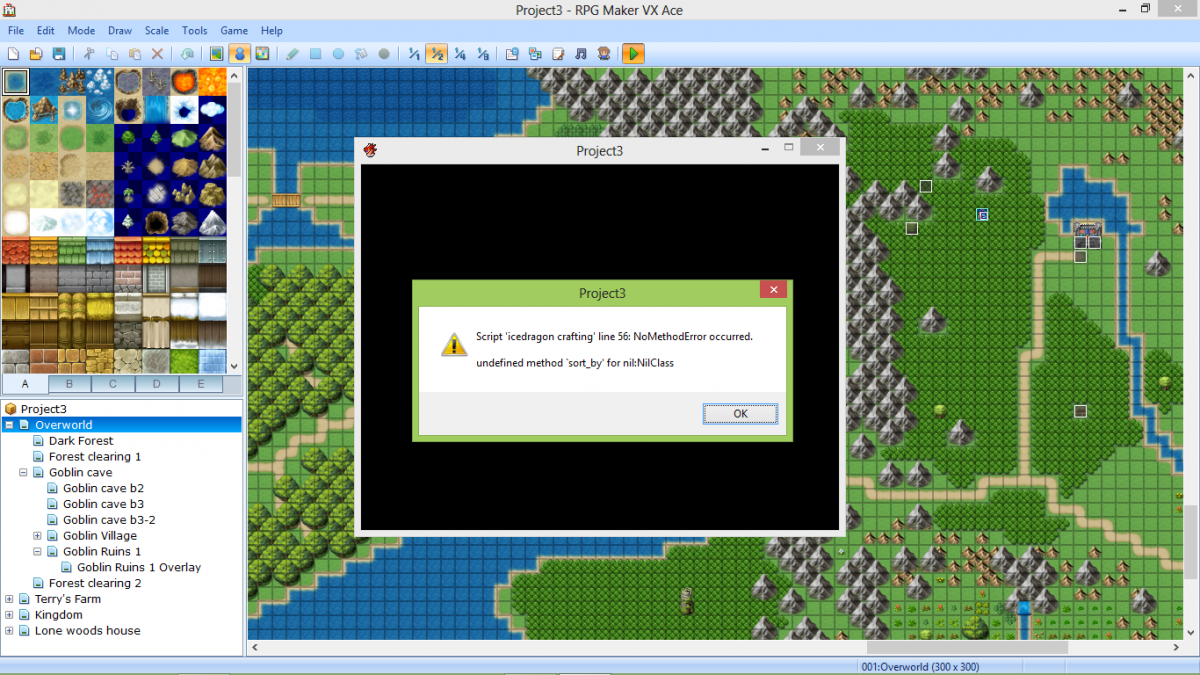Switch to tileset tab C
Screen dimensions: 1200x675
tap(113, 384)
